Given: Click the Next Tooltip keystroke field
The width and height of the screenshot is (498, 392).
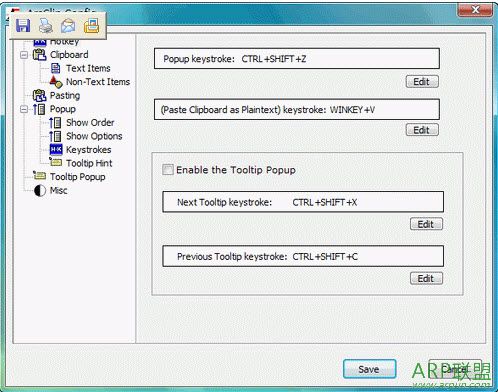Looking at the screenshot, I should (x=303, y=202).
